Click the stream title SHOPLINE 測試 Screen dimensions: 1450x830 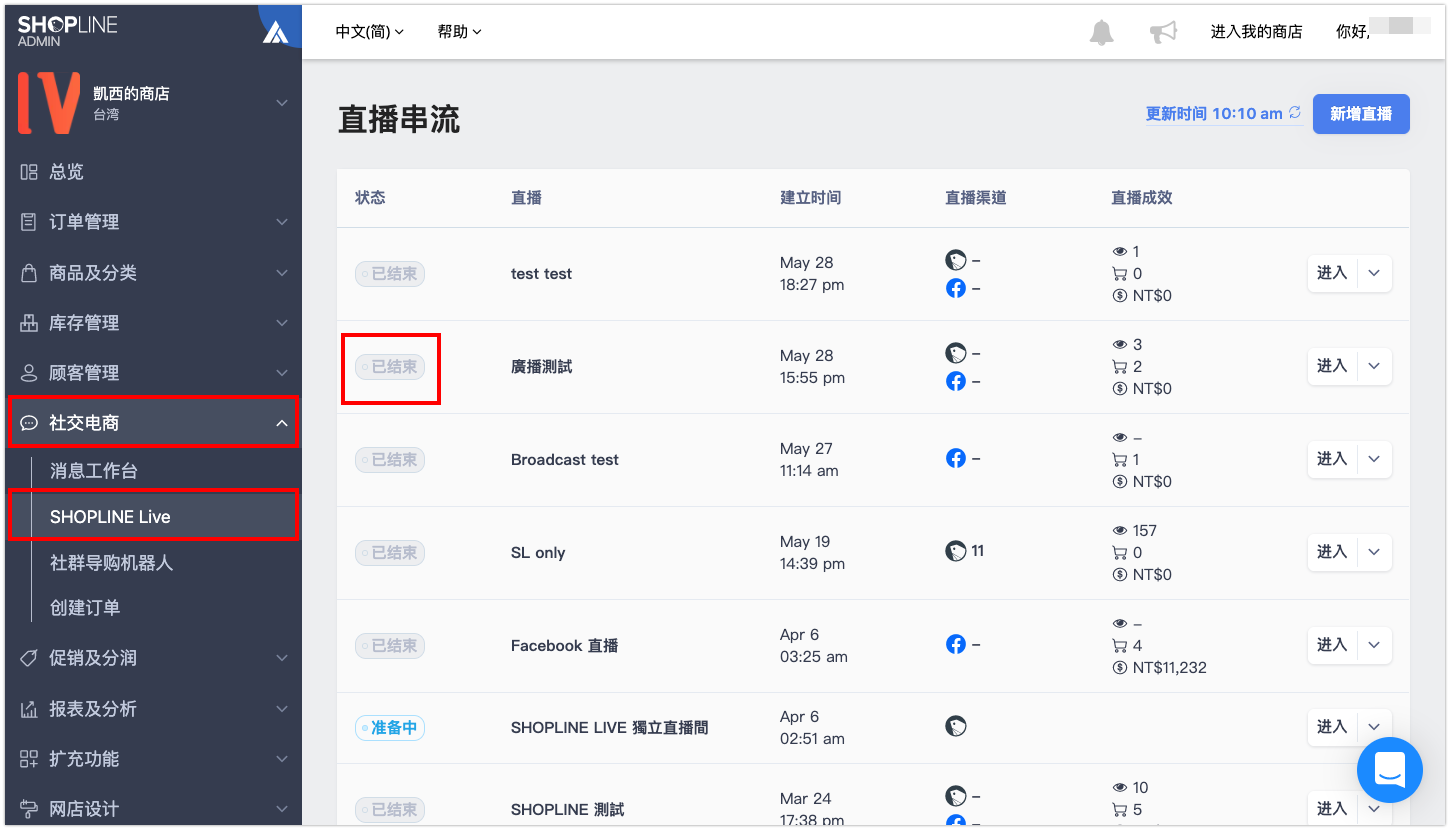pos(567,810)
